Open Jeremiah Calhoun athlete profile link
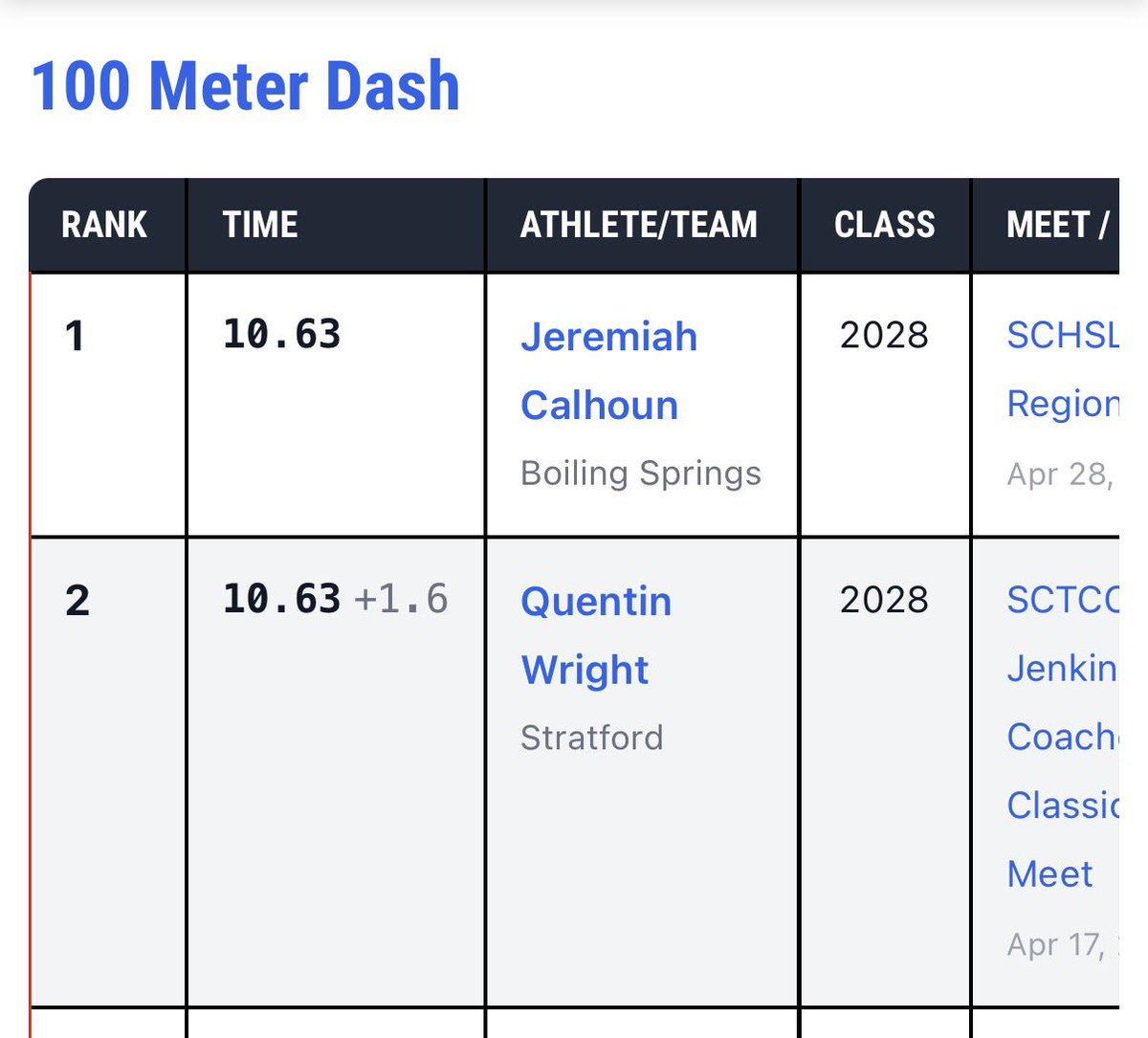Viewport: 1148px width, 1038px height. pos(608,371)
